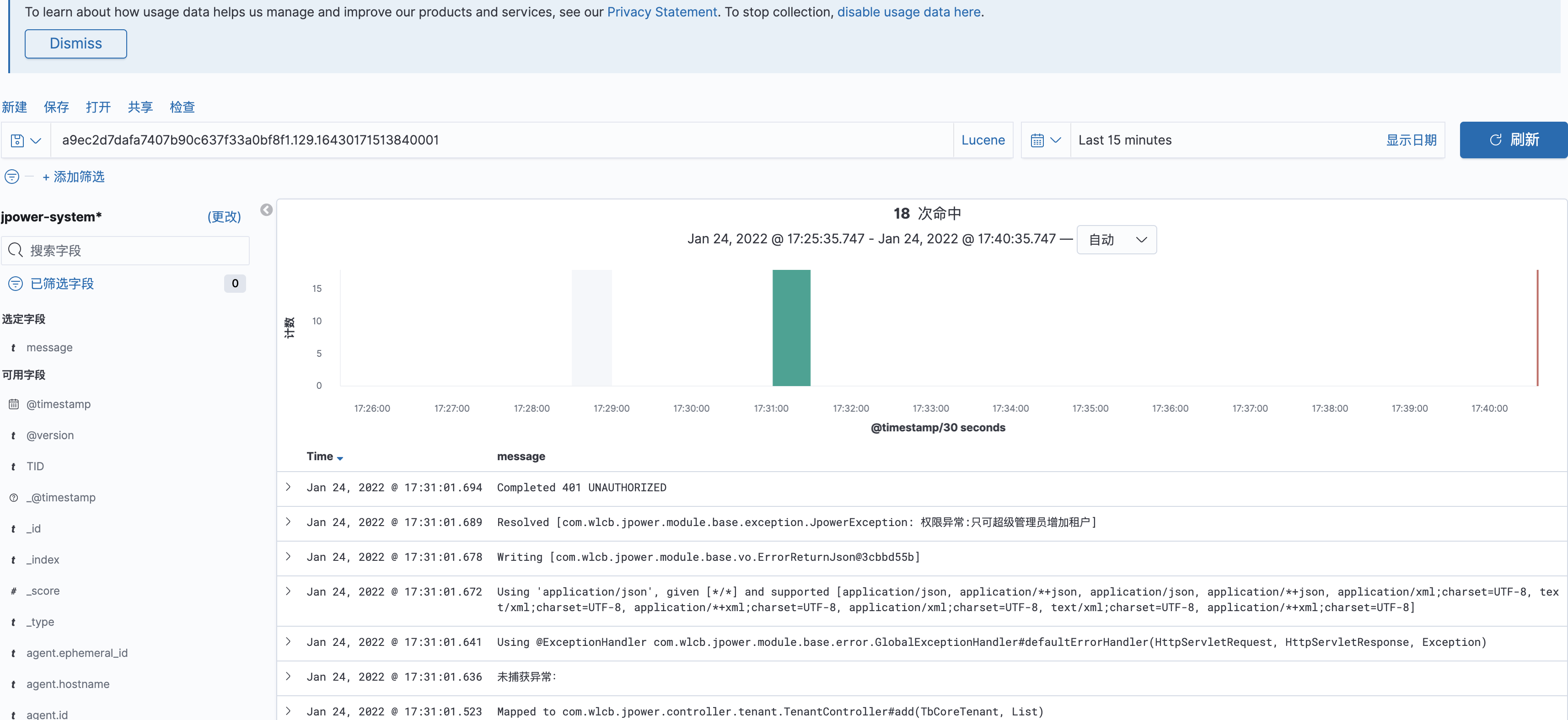Click the Last 15 minutes time range
Screen dimensions: 1568x720
(x=1125, y=140)
